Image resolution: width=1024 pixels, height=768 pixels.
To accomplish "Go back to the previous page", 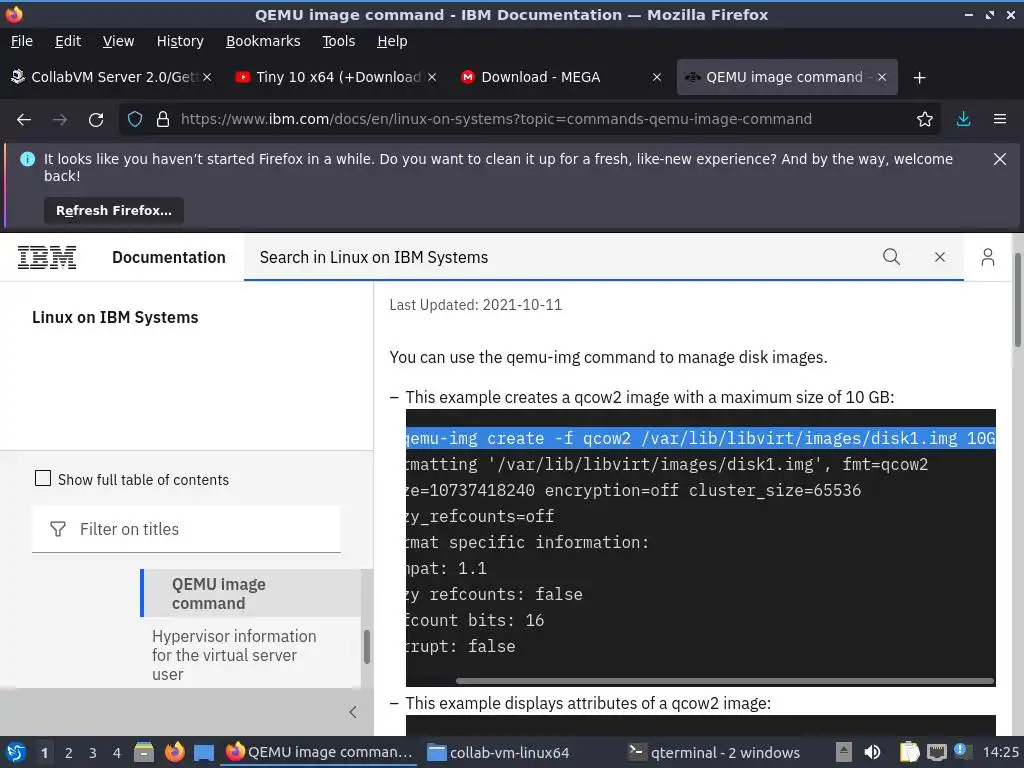I will (24, 120).
